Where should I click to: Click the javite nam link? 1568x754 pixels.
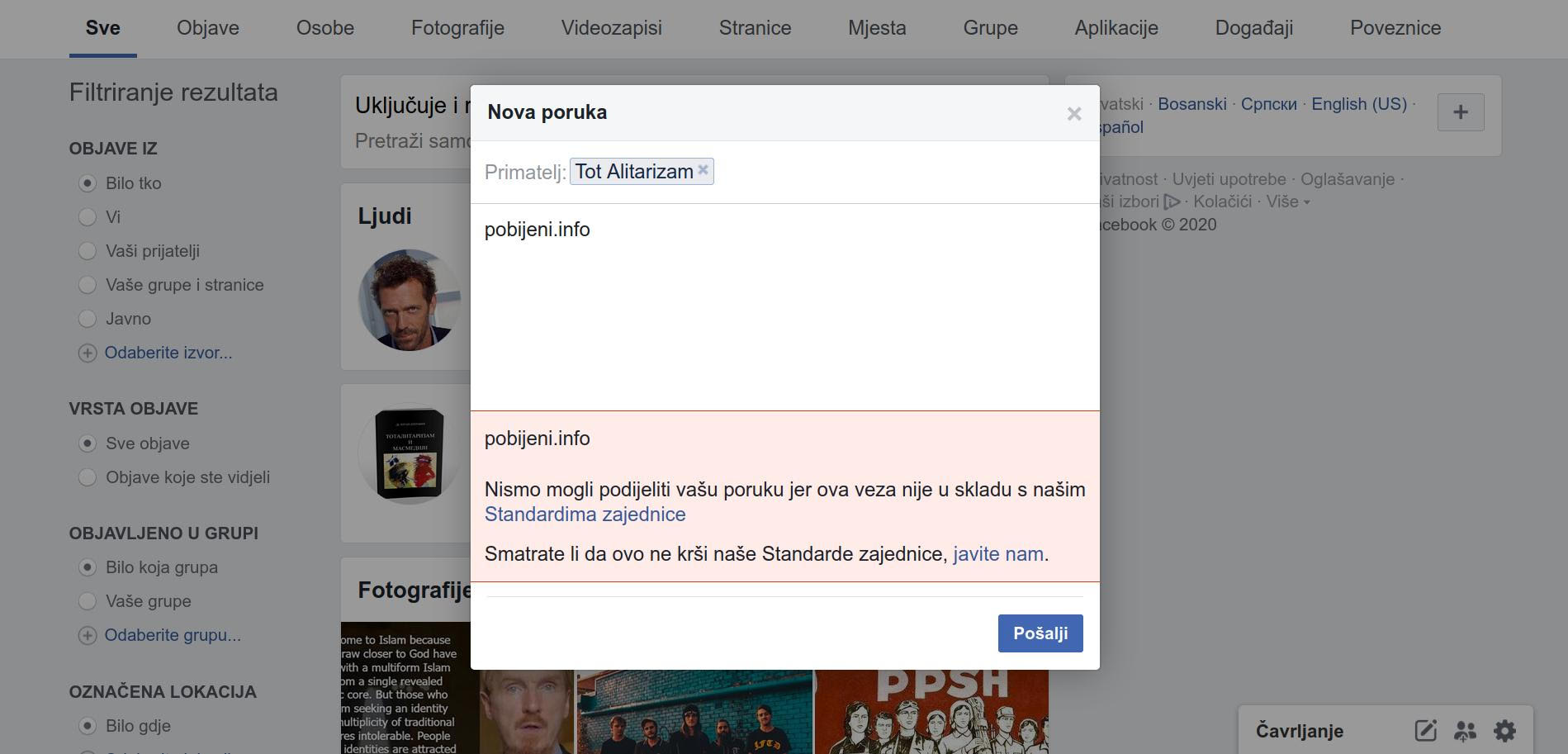(x=997, y=554)
